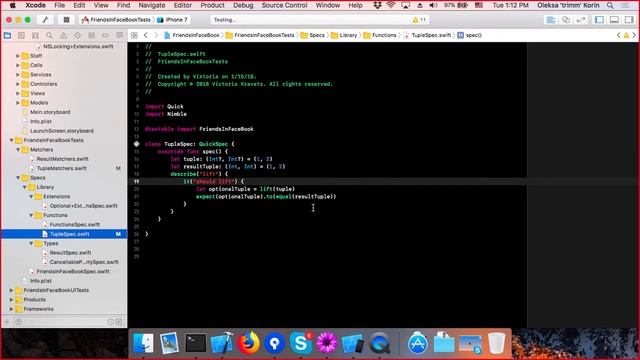
Task: Choose the iPhone 7 run destination
Action: (x=173, y=20)
